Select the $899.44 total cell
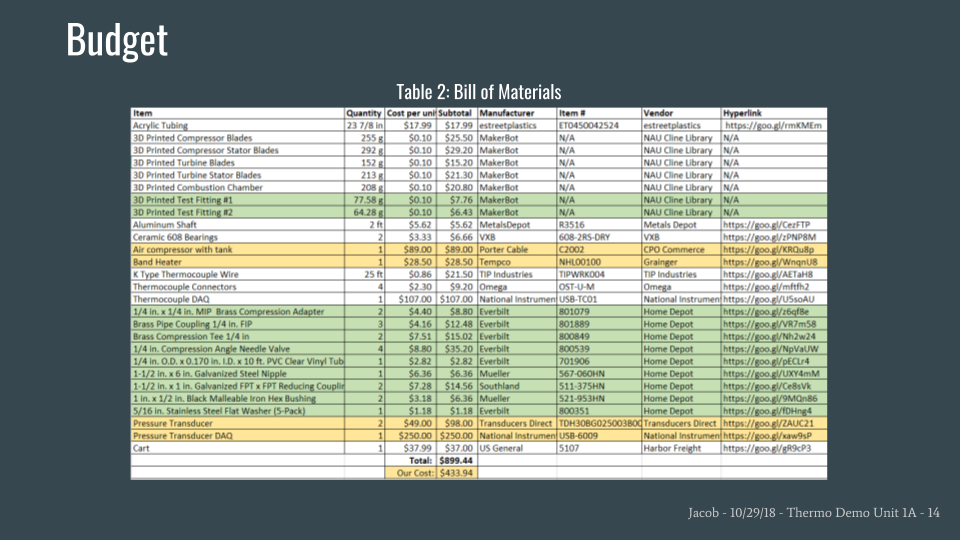Screen dimensions: 960x540 point(456,460)
